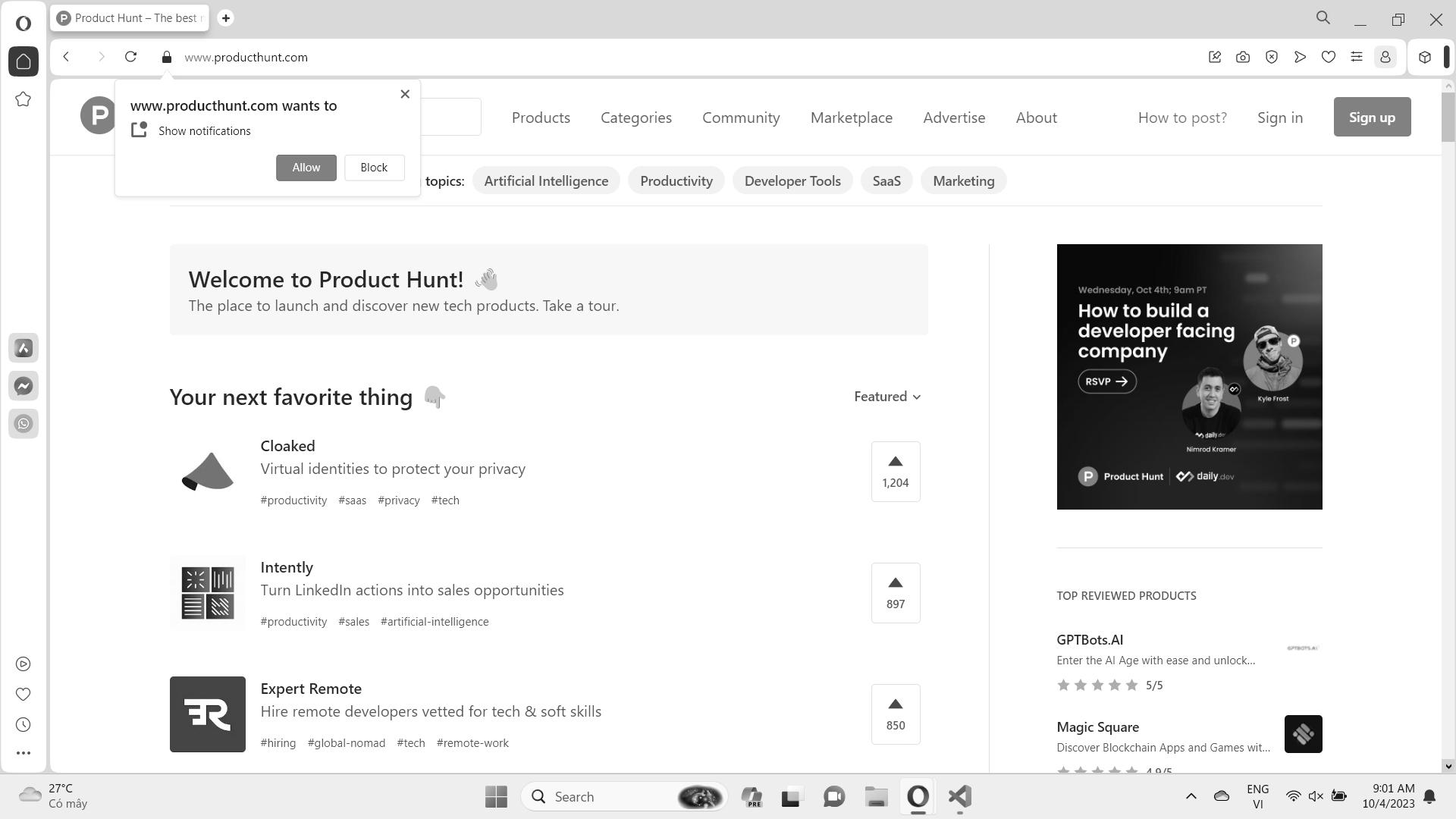
Task: Select the Marketing topic chip
Action: pos(963,181)
